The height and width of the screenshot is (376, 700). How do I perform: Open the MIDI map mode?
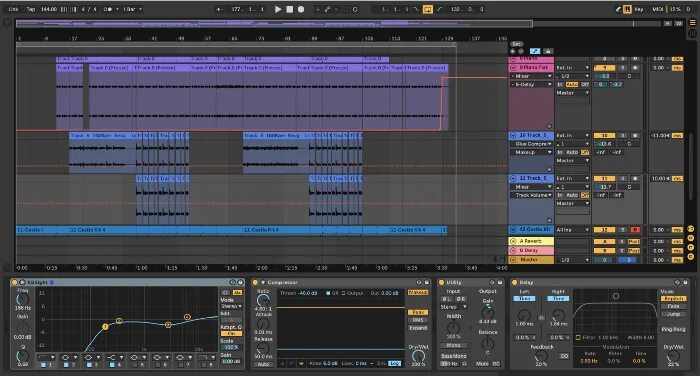point(658,9)
